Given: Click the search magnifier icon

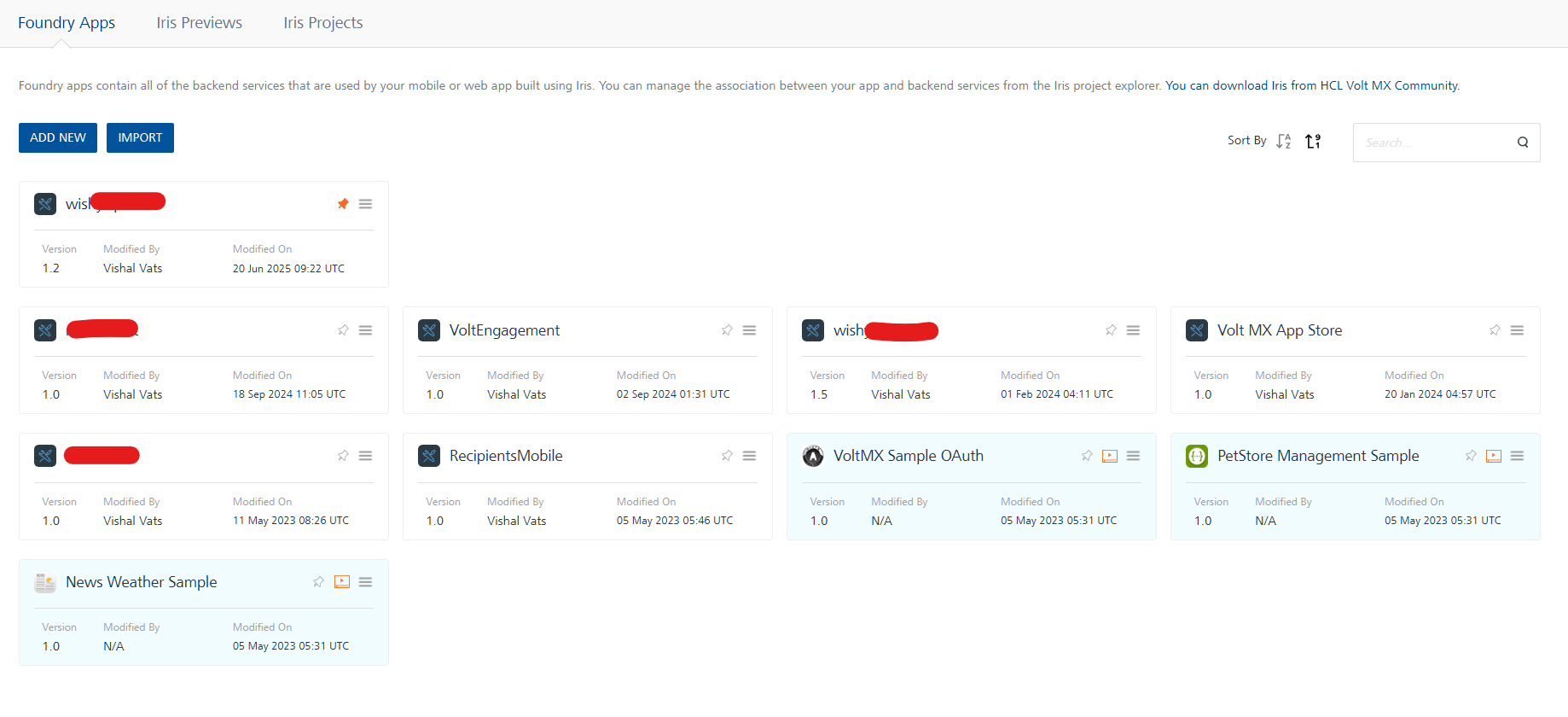Looking at the screenshot, I should pyautogui.click(x=1523, y=143).
